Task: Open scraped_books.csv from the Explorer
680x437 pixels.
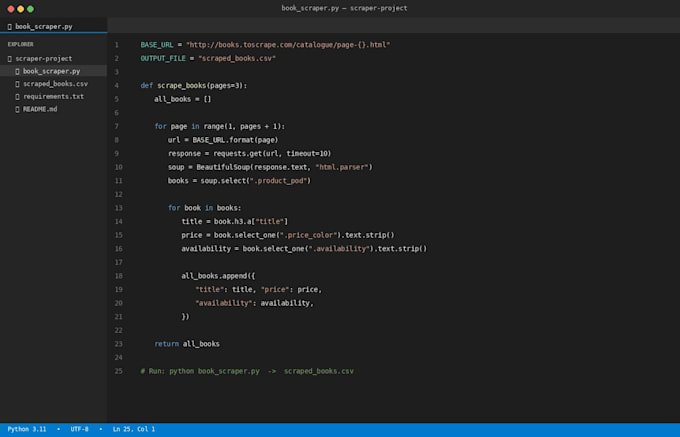Action: coord(53,84)
